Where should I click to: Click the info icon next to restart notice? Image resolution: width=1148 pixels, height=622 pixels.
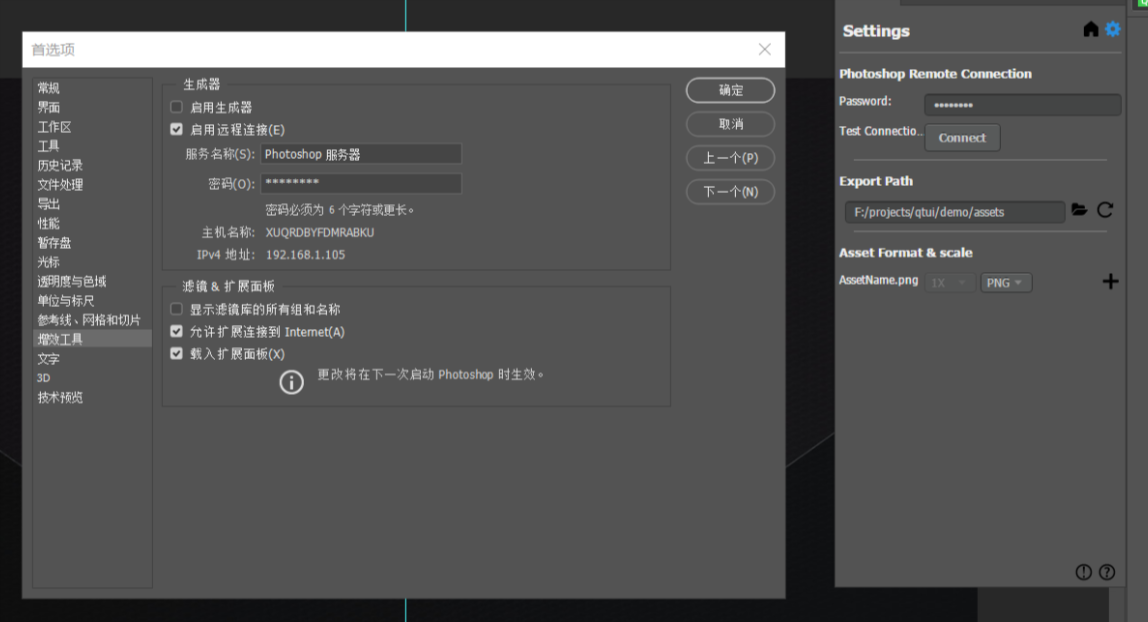point(291,380)
